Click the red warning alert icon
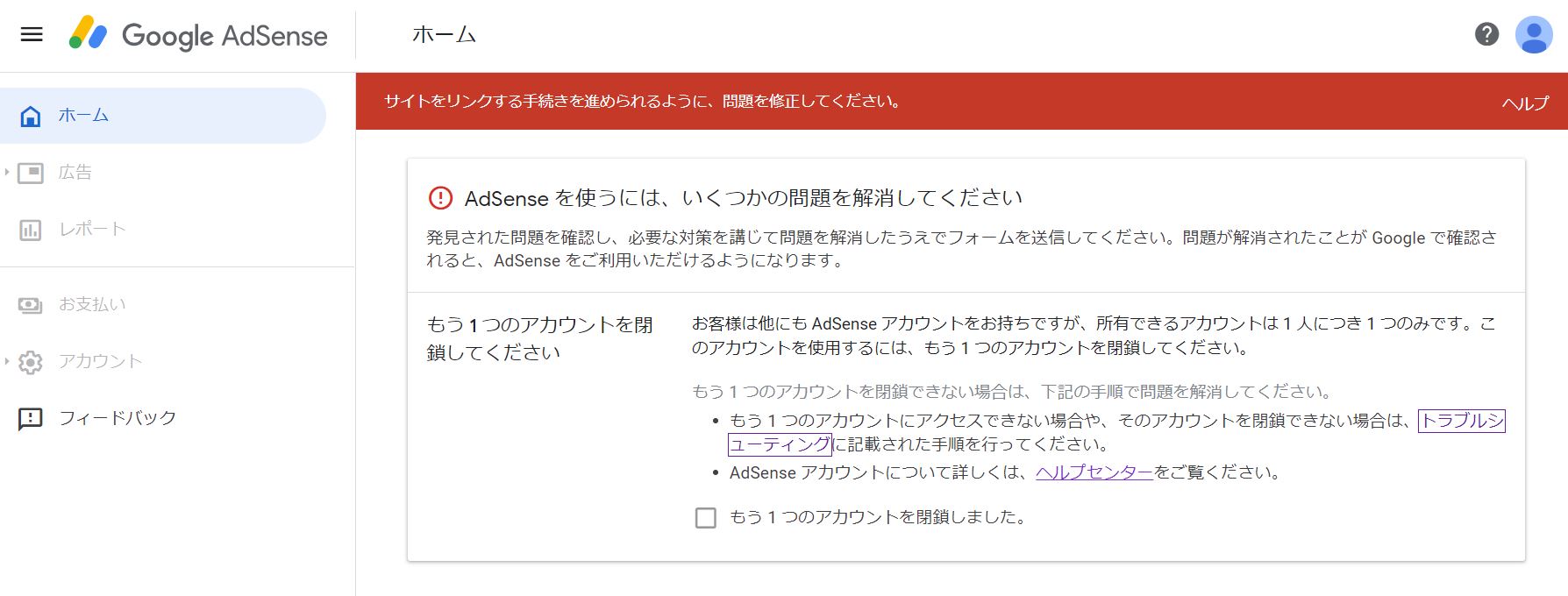This screenshot has width=1568, height=596. [440, 198]
